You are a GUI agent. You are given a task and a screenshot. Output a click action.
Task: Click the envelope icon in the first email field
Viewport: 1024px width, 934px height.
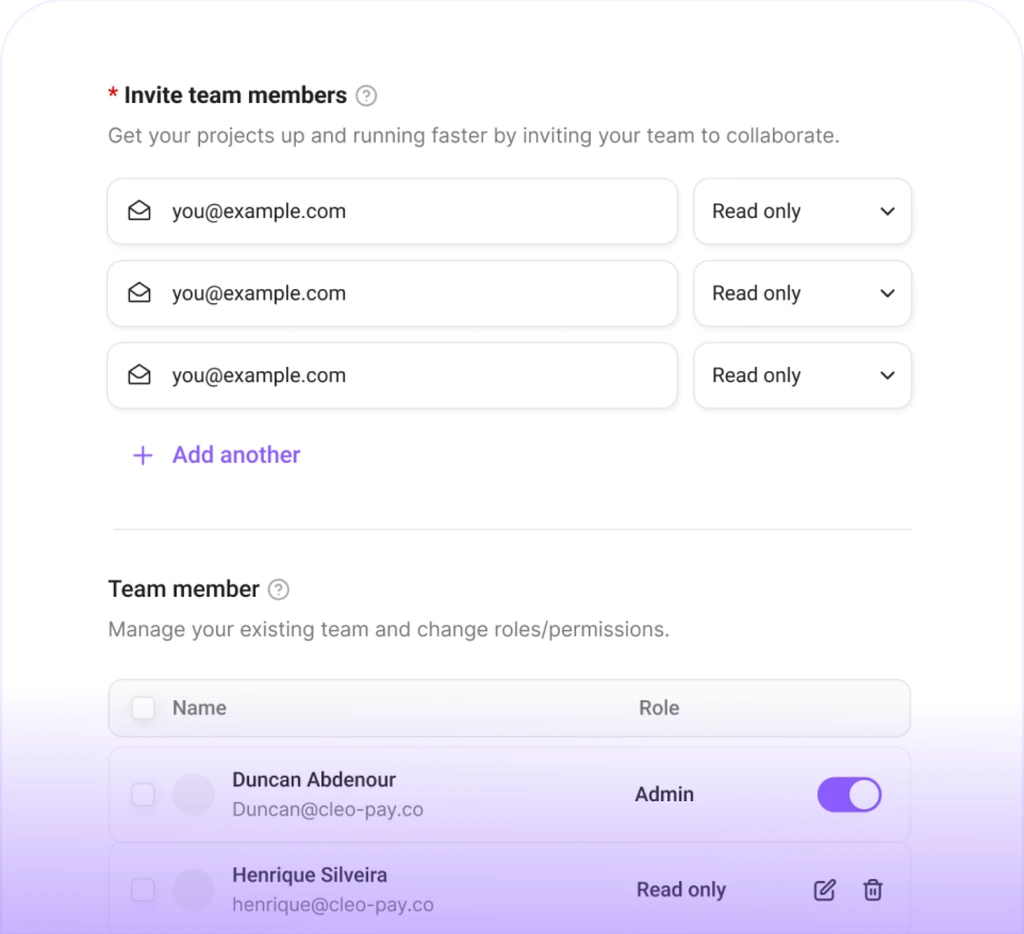click(140, 211)
